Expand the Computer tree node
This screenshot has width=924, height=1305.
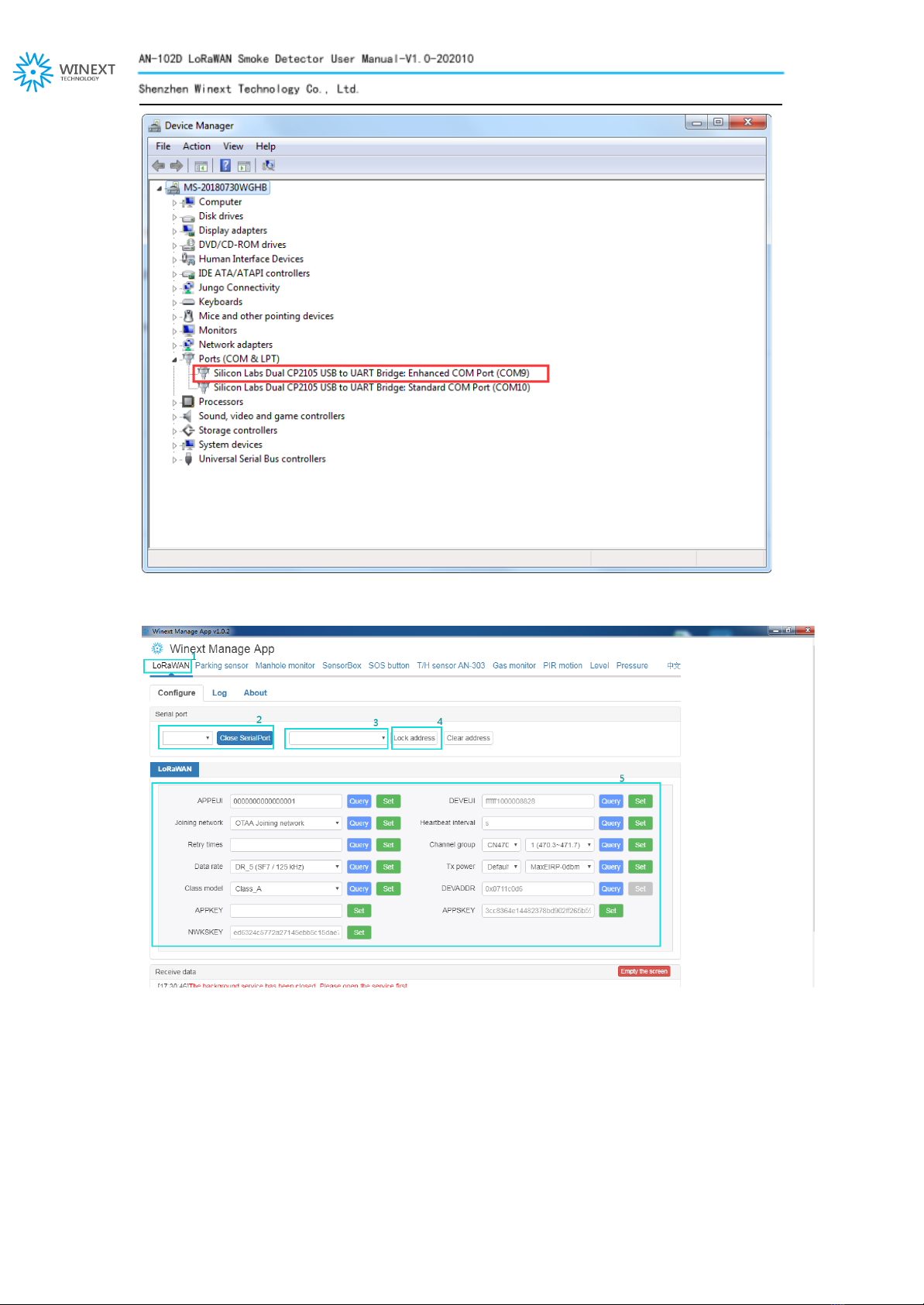pyautogui.click(x=174, y=203)
